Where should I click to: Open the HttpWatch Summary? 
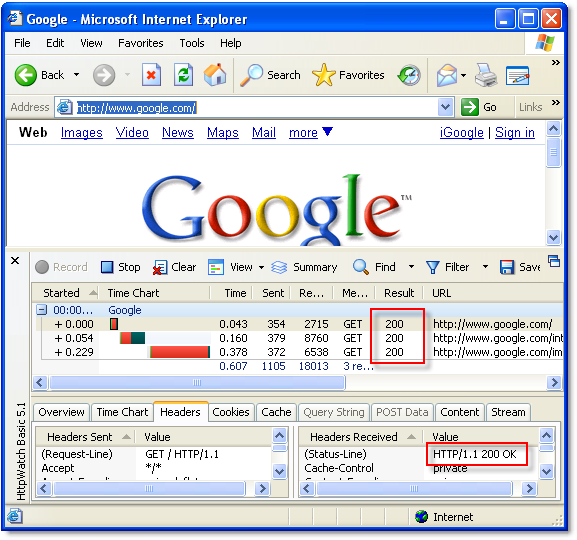304,267
